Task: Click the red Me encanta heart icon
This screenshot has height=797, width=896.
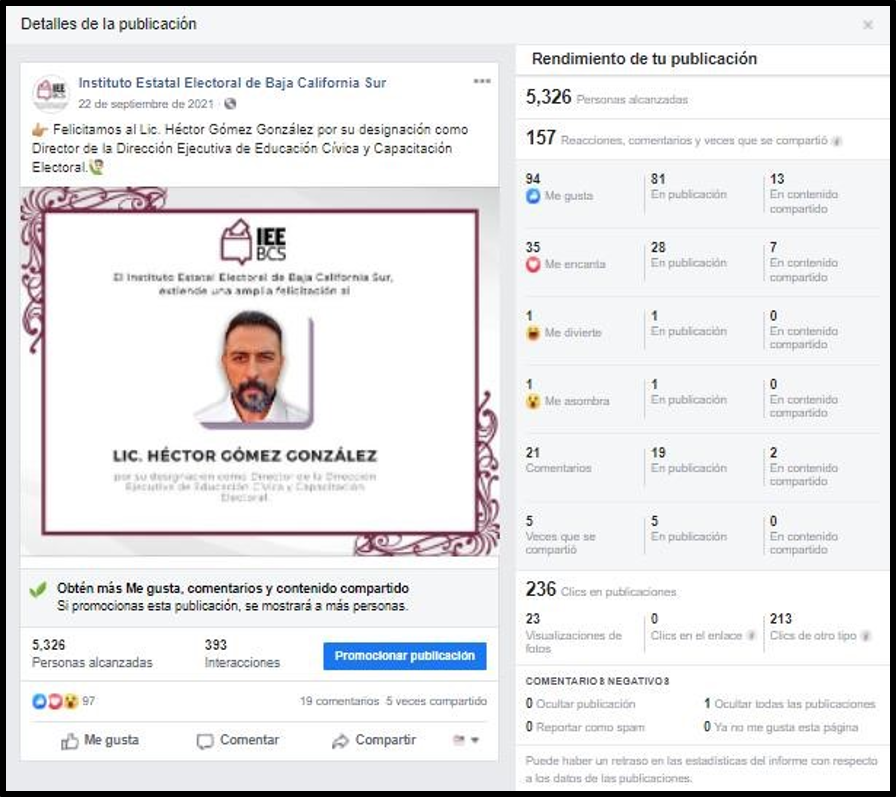Action: click(533, 265)
